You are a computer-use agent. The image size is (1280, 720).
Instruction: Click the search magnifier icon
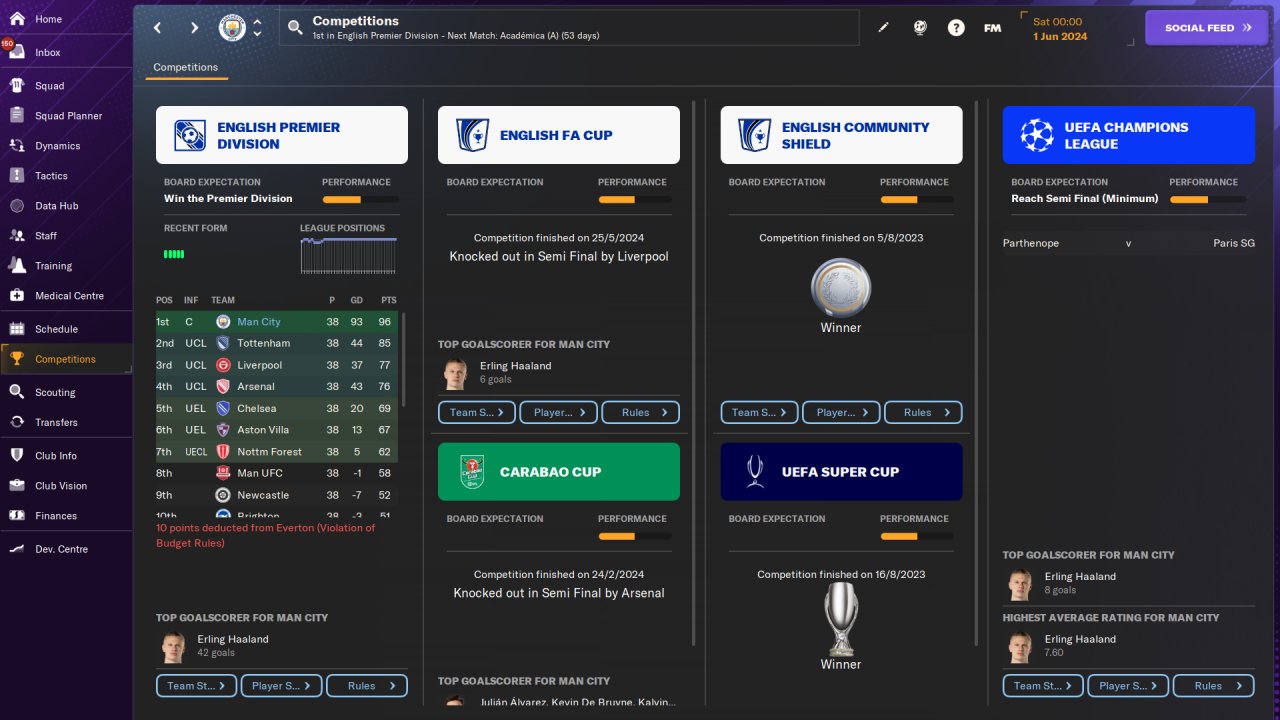pyautogui.click(x=295, y=28)
